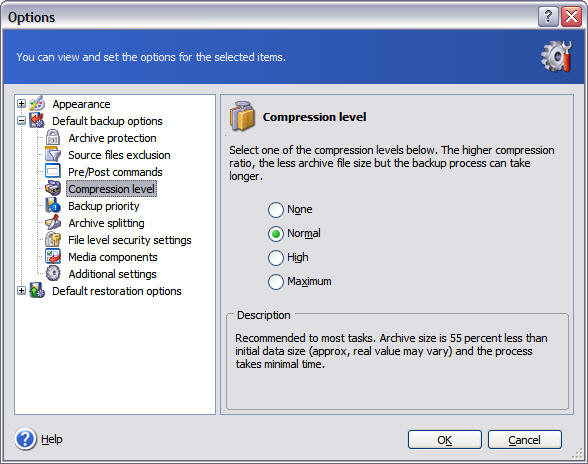
Task: Select the High compression radio button
Action: [276, 258]
